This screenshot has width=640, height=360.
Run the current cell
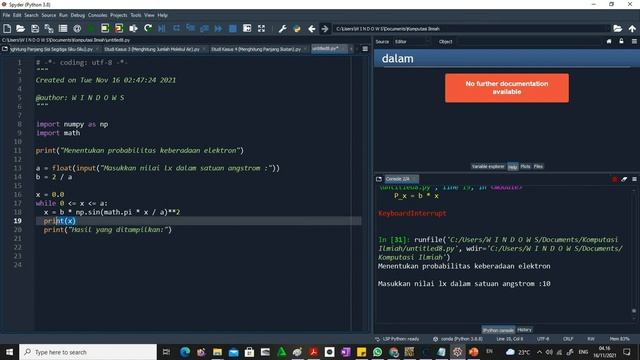click(x=105, y=29)
